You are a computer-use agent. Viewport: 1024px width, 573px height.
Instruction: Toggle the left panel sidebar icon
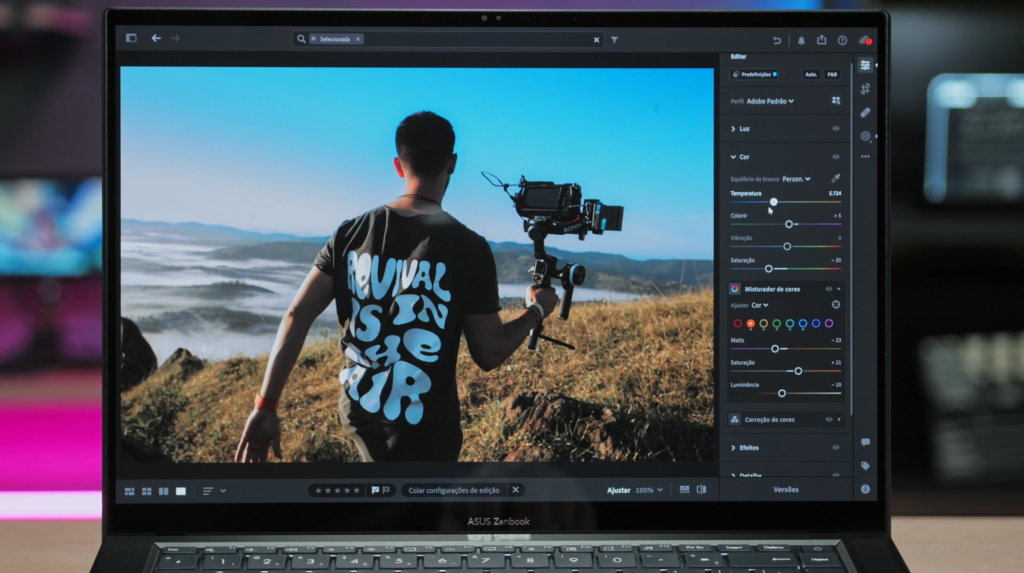[x=131, y=38]
